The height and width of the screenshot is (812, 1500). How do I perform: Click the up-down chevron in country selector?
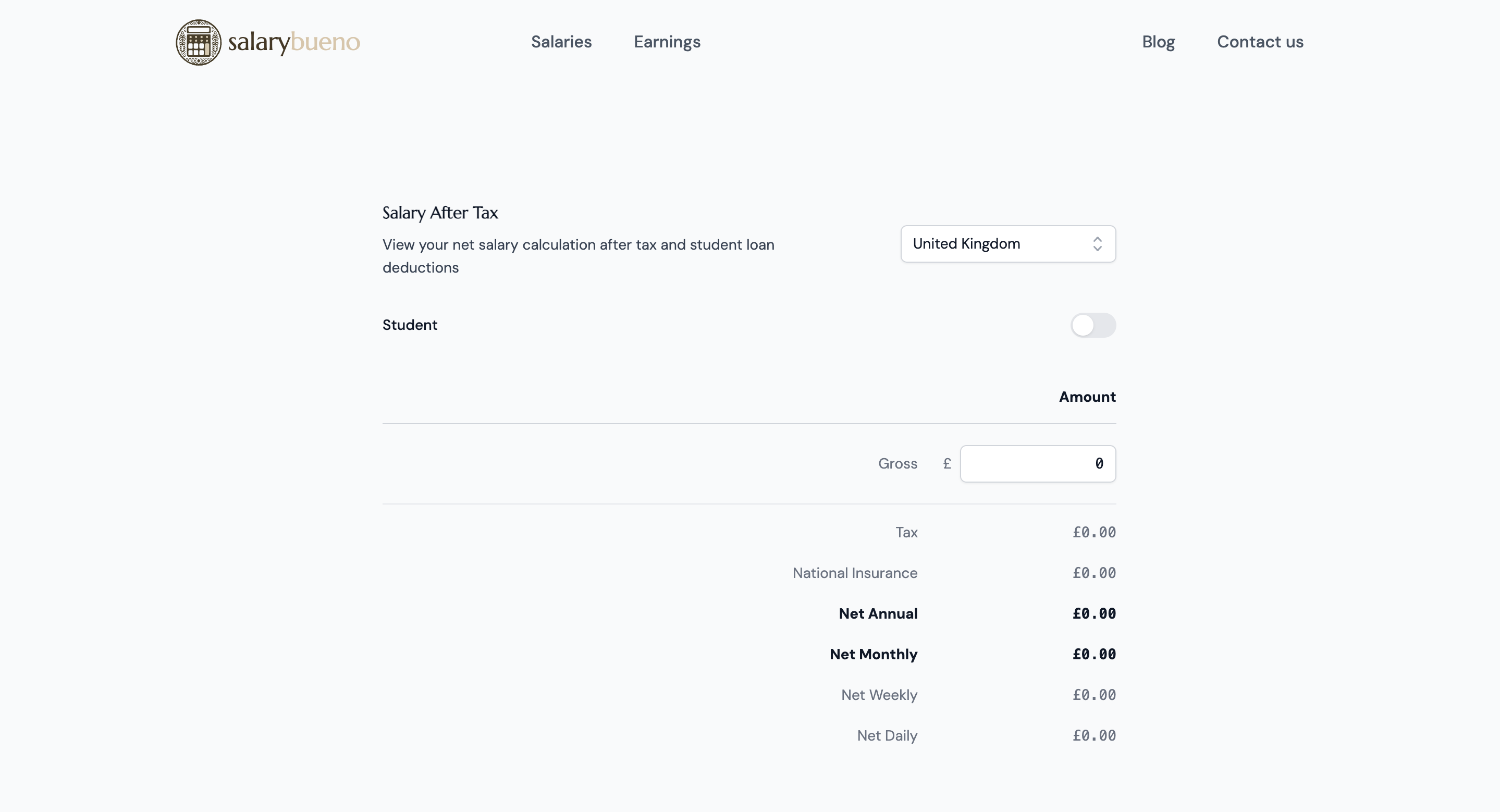pyautogui.click(x=1097, y=244)
